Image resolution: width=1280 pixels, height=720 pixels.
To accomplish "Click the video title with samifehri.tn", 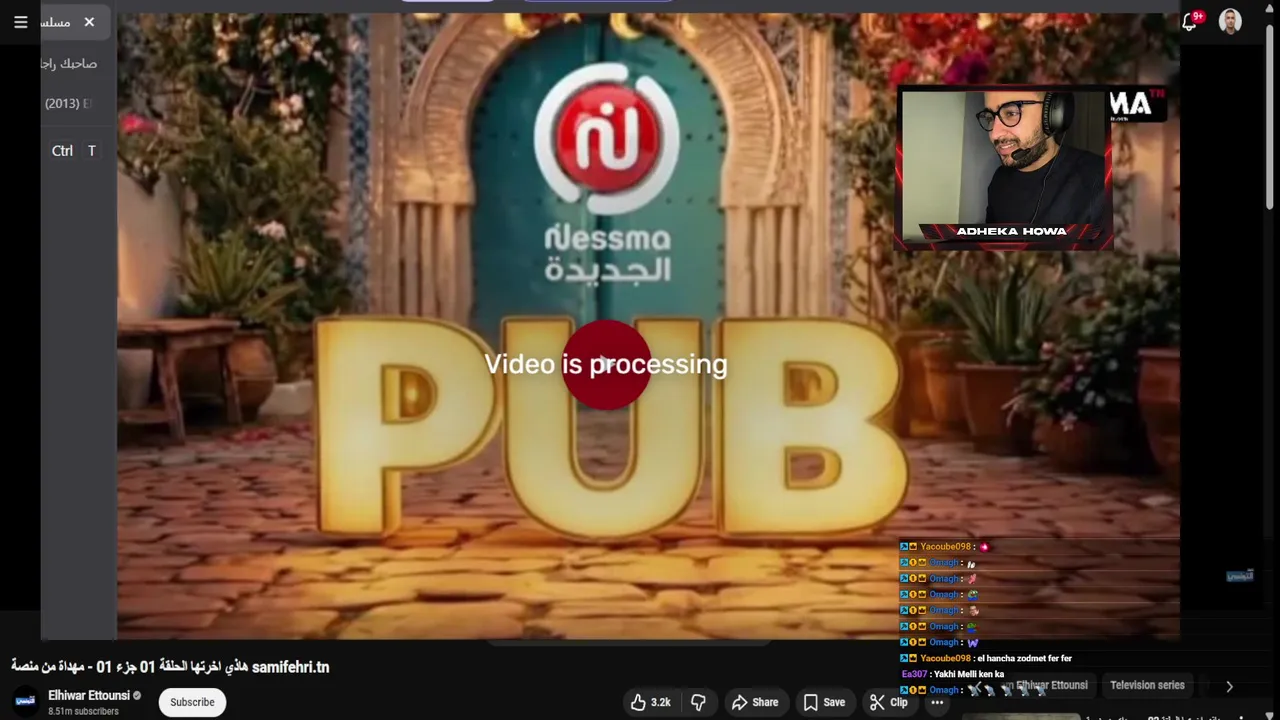I will [x=170, y=667].
